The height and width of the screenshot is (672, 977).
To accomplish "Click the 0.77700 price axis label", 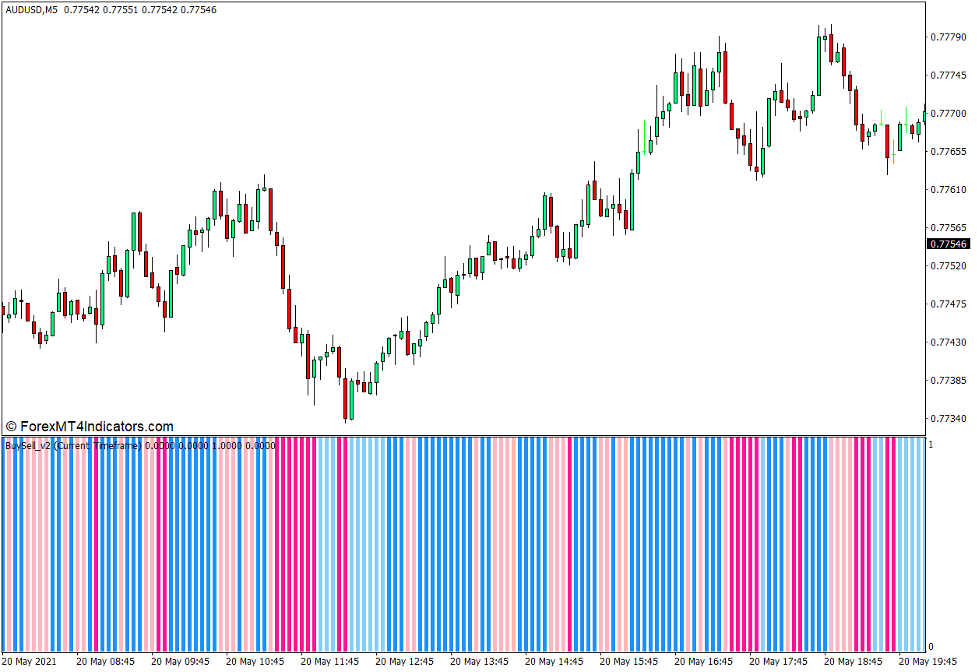I will coord(948,114).
